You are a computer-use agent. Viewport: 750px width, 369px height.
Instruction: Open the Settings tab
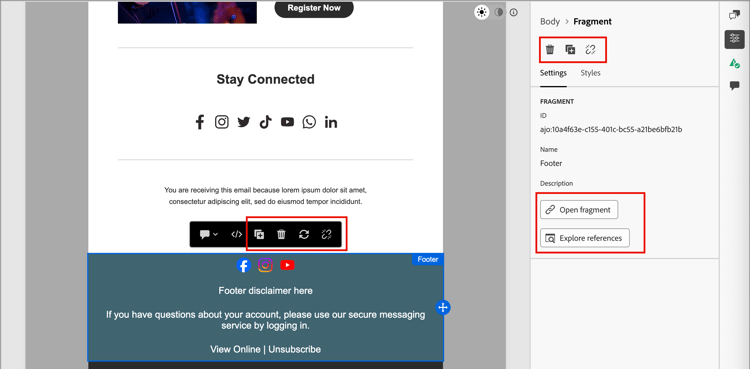[x=553, y=73]
